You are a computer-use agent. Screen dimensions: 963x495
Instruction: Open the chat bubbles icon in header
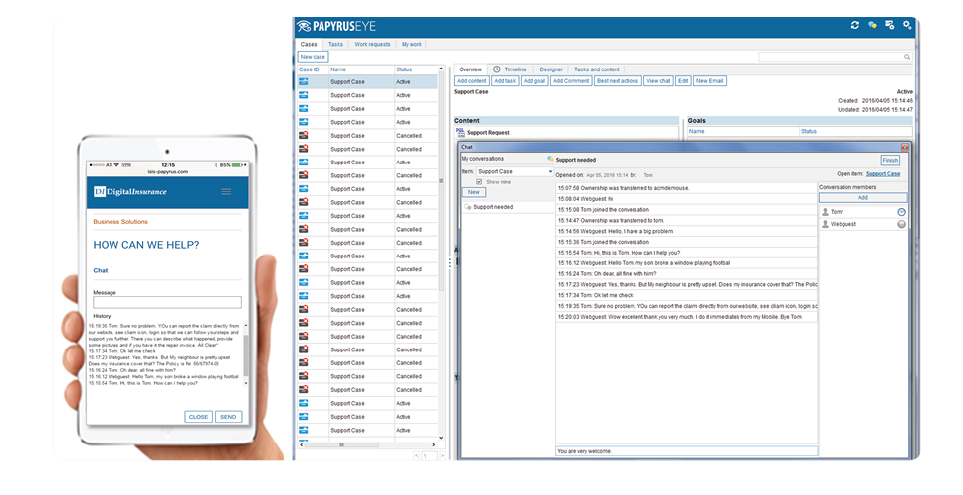[x=872, y=25]
